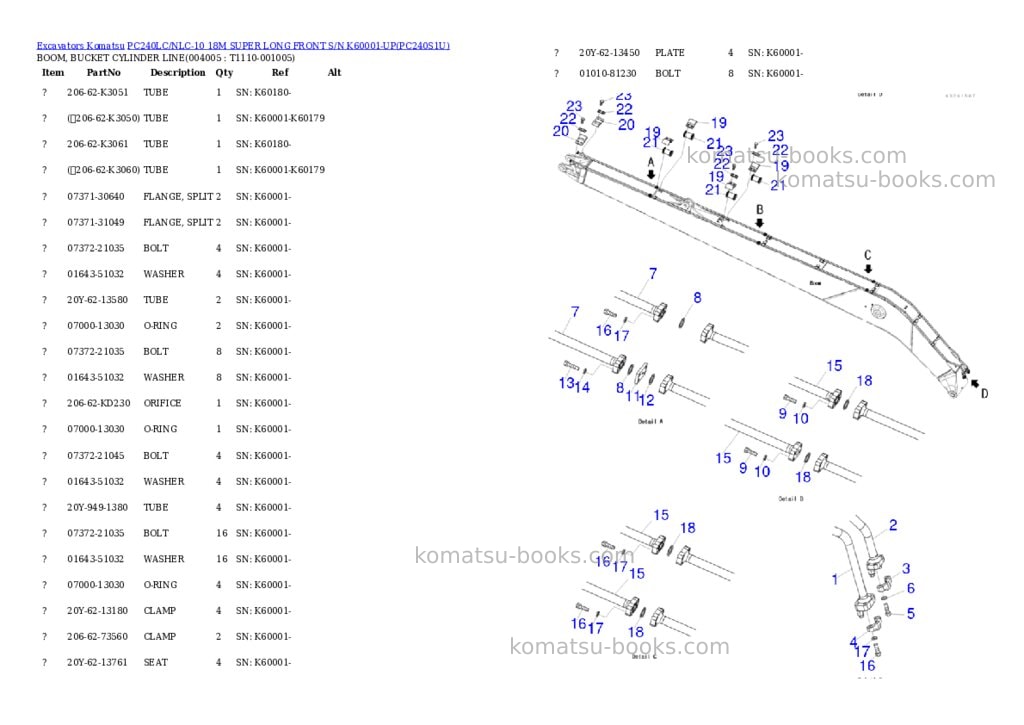Click the Detail A caption
1024x725 pixels.
650,422
